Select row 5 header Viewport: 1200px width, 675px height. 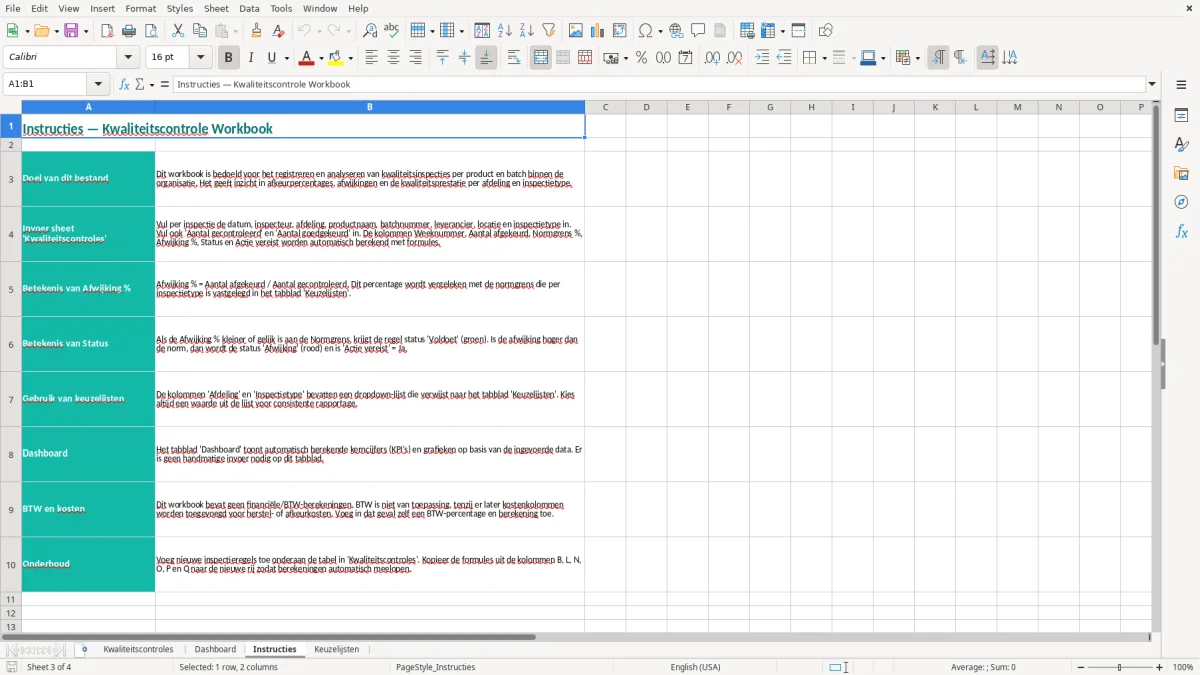coord(11,289)
